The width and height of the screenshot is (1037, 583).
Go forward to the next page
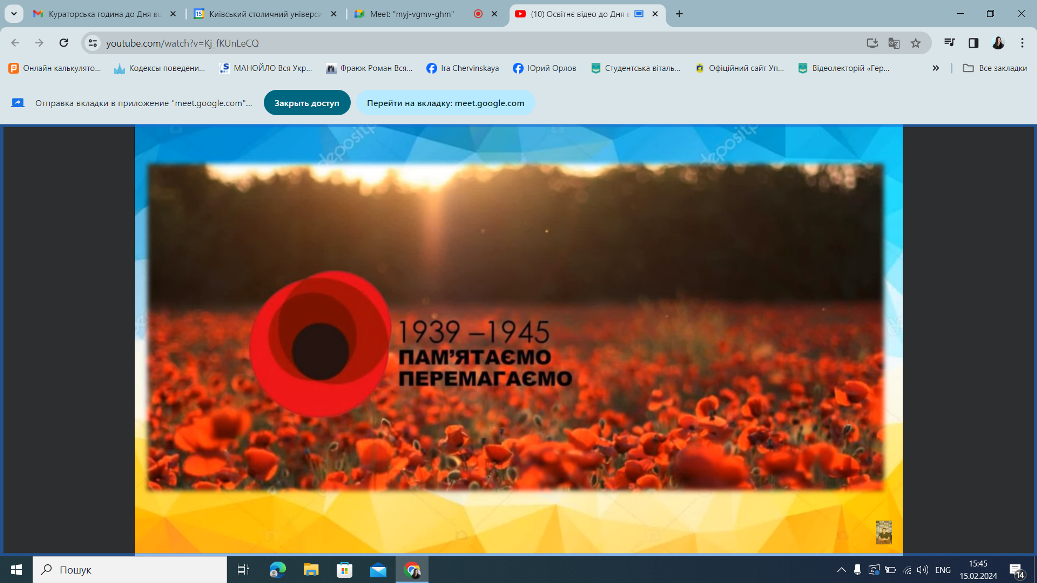(x=39, y=43)
